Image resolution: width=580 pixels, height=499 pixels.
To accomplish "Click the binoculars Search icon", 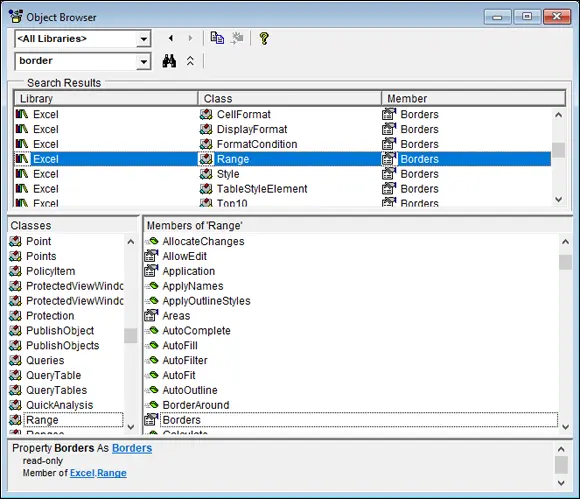I will click(x=169, y=61).
